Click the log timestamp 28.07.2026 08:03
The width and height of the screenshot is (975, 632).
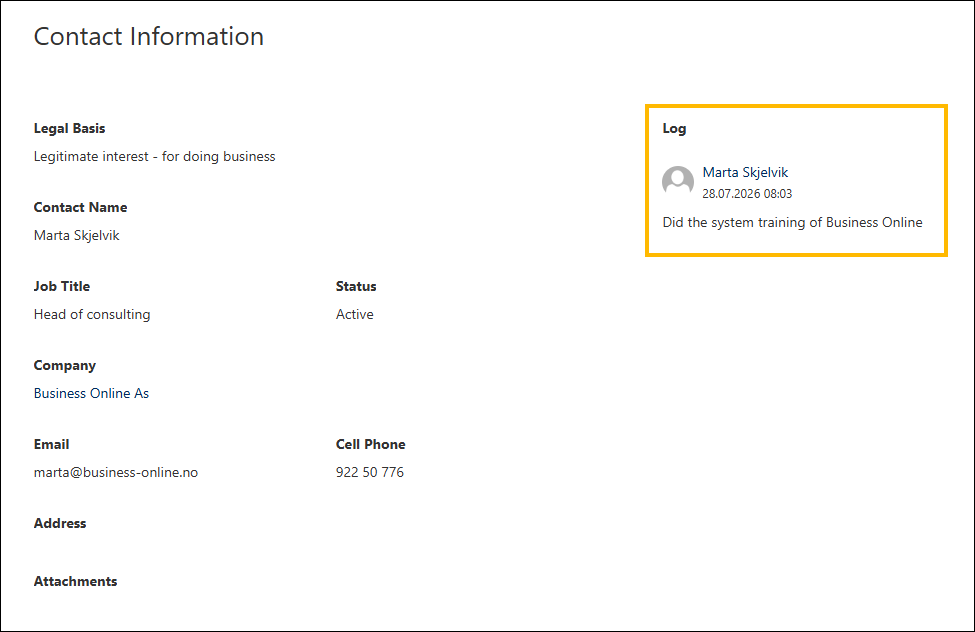[x=747, y=193]
